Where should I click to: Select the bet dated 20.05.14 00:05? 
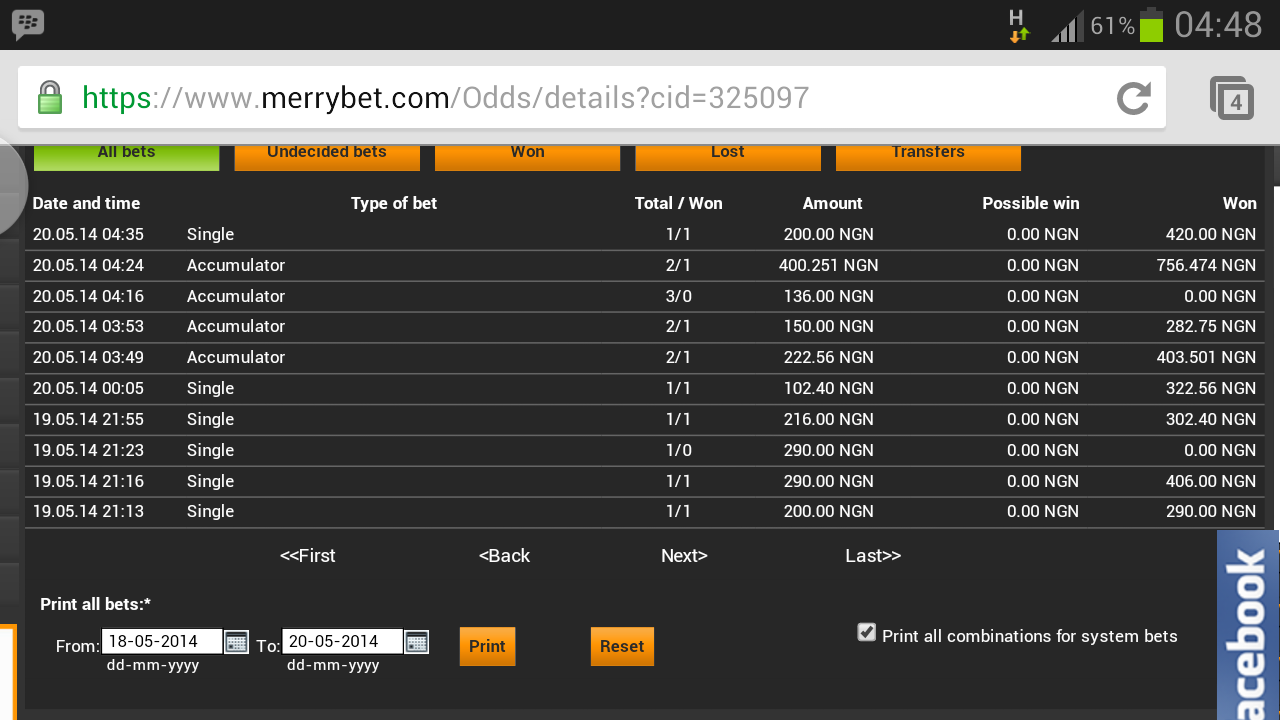[645, 389]
